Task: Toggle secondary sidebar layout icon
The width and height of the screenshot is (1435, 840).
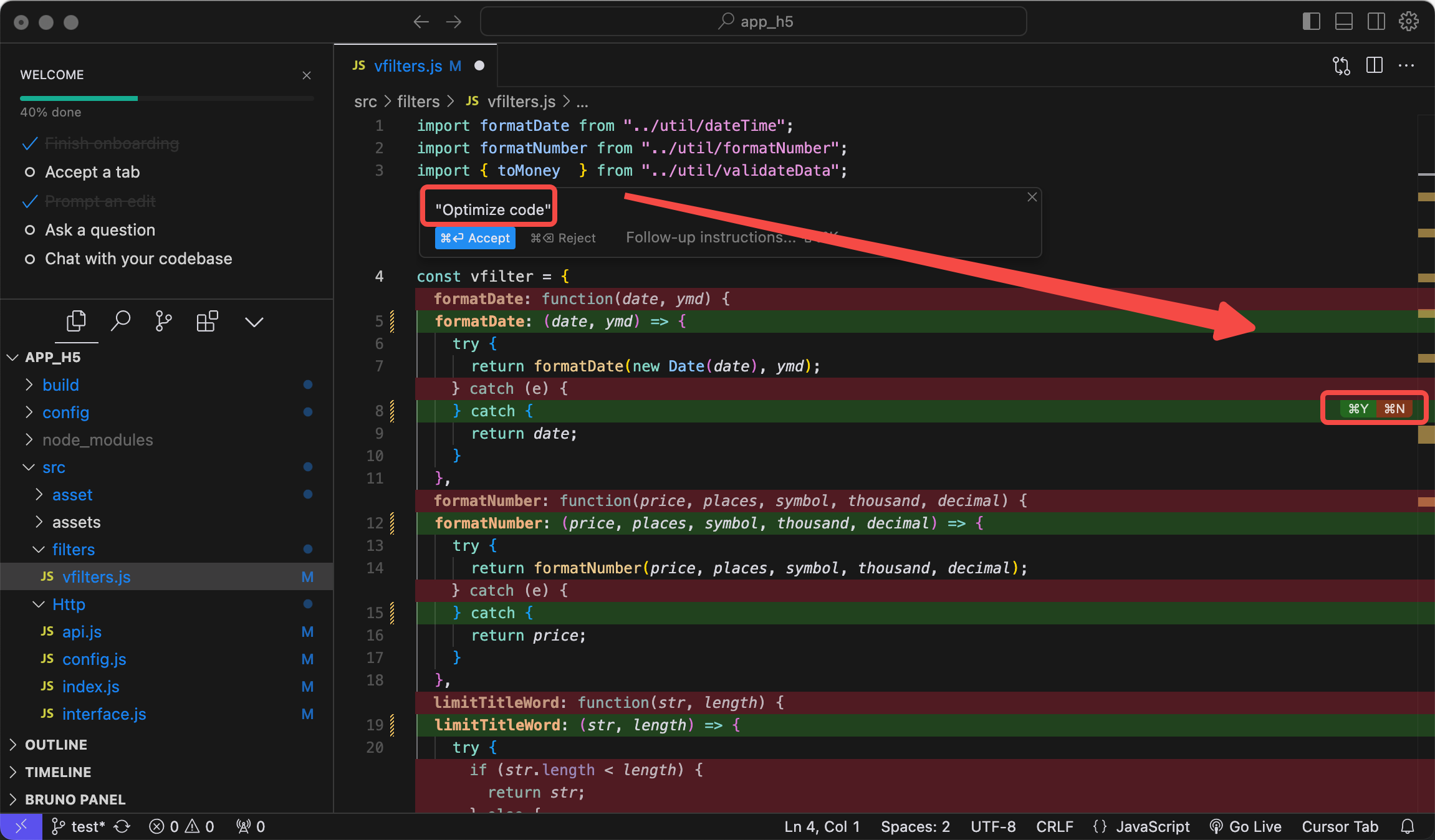Action: pos(1376,22)
